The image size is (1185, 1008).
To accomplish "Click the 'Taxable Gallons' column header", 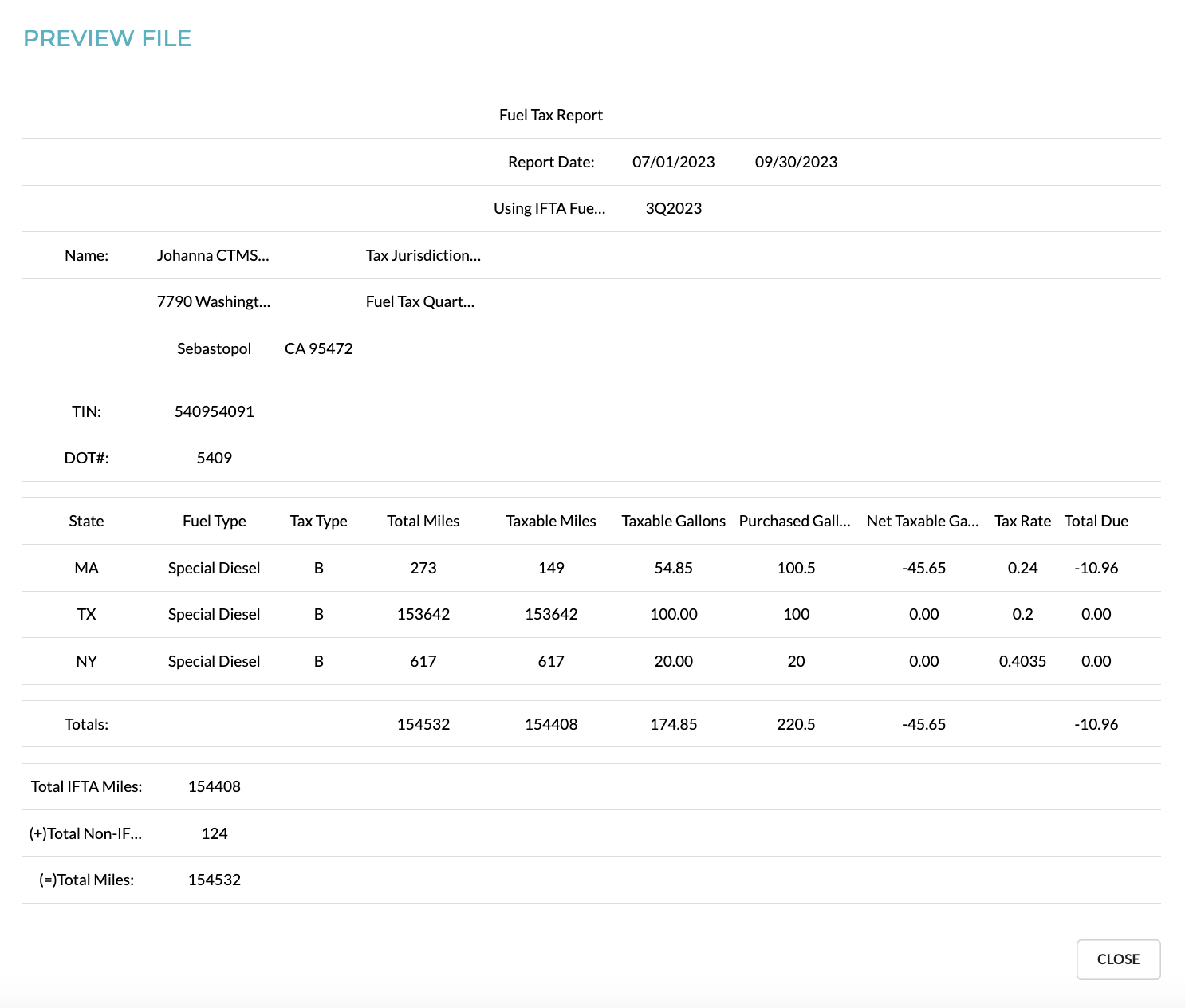I will (674, 521).
